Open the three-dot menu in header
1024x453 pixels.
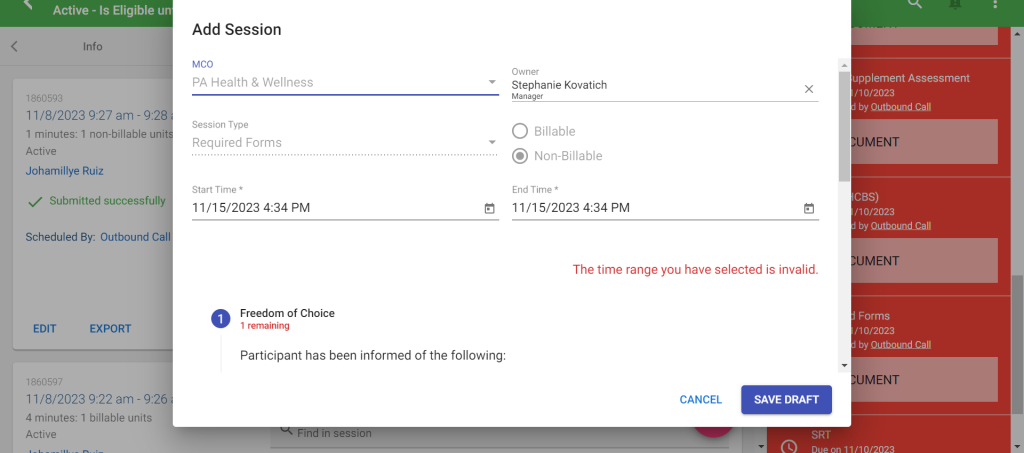point(995,5)
